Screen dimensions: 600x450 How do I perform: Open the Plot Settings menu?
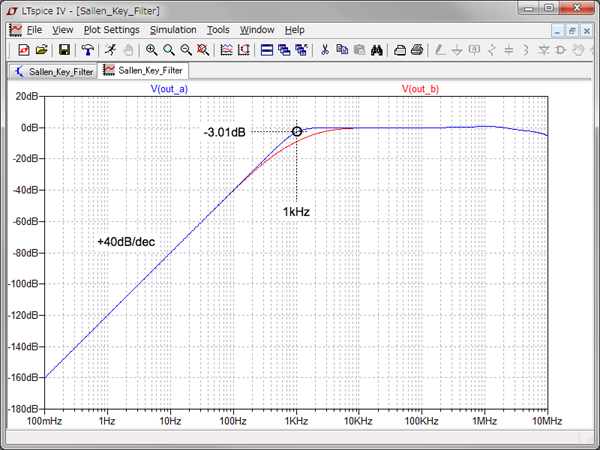pos(111,30)
